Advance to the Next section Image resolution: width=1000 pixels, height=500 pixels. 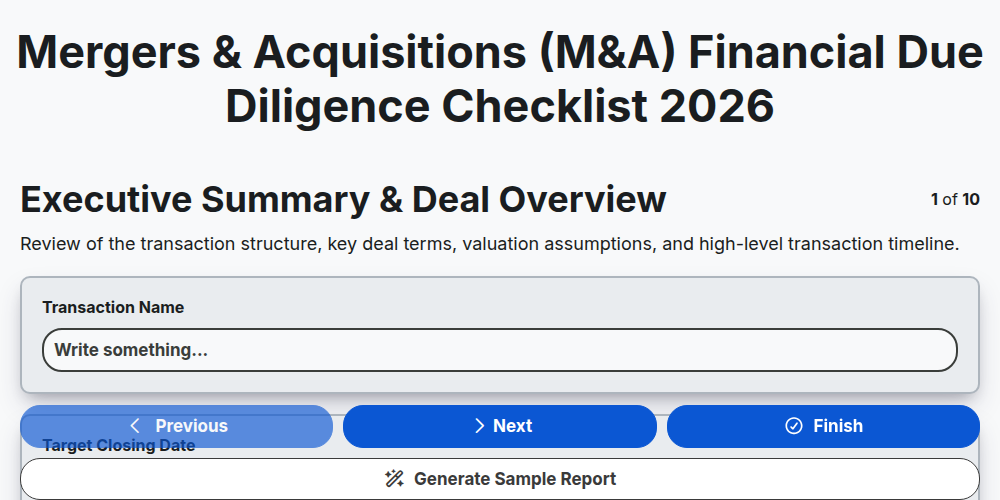point(500,426)
